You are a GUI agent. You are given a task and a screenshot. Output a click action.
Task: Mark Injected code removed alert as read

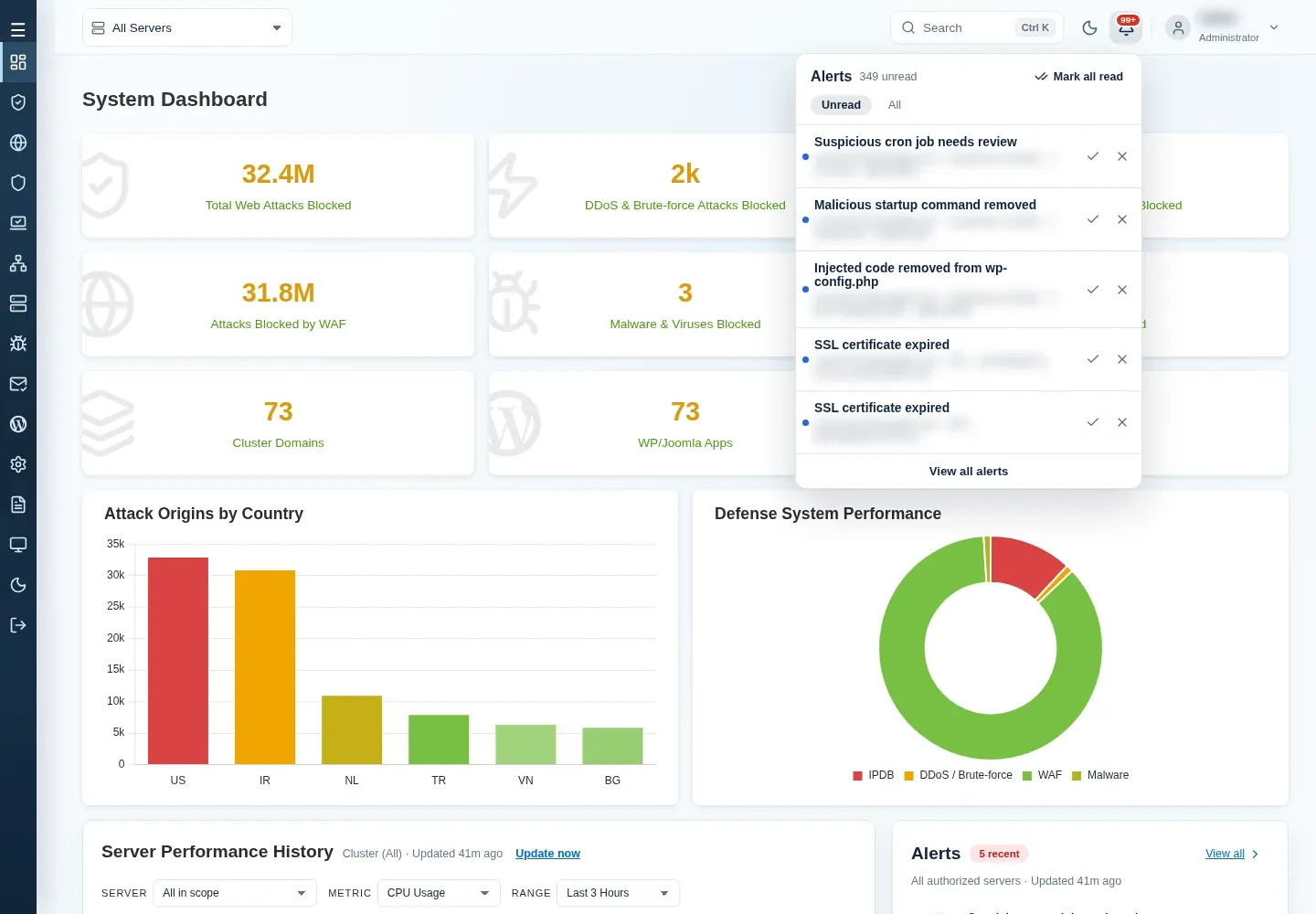[1092, 290]
